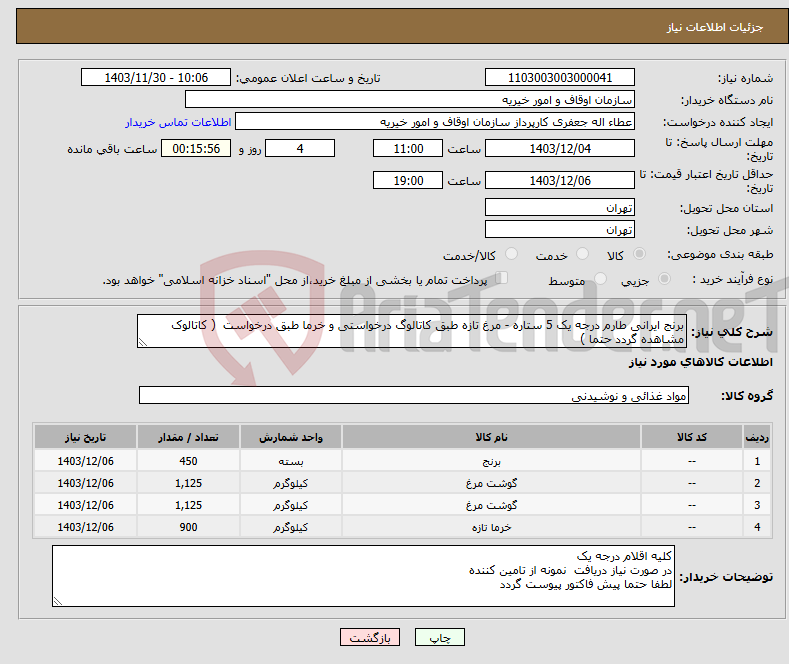Click the goods group مواد غذائی و نوشیدنی field

(414, 395)
